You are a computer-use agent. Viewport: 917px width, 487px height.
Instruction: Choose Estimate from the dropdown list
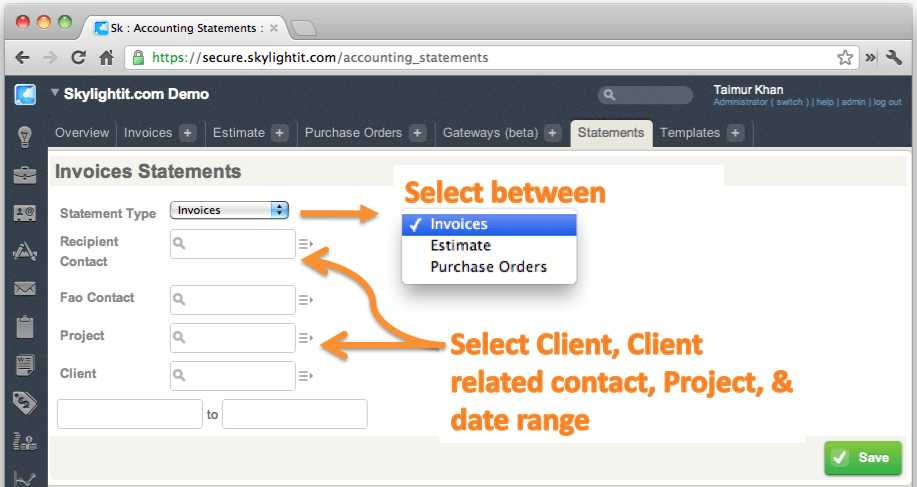click(x=460, y=245)
